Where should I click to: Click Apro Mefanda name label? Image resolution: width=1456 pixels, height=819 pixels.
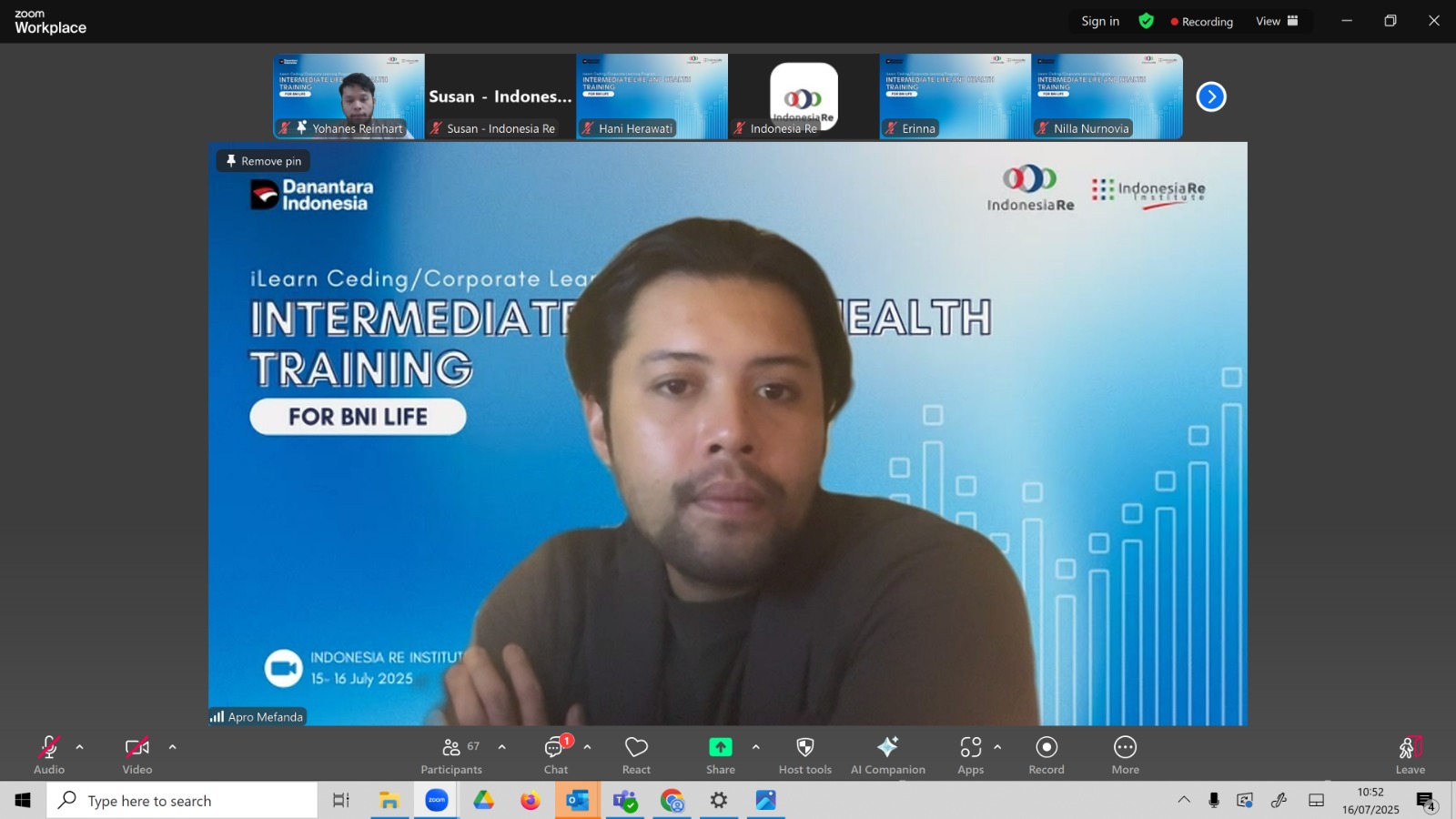click(x=258, y=716)
